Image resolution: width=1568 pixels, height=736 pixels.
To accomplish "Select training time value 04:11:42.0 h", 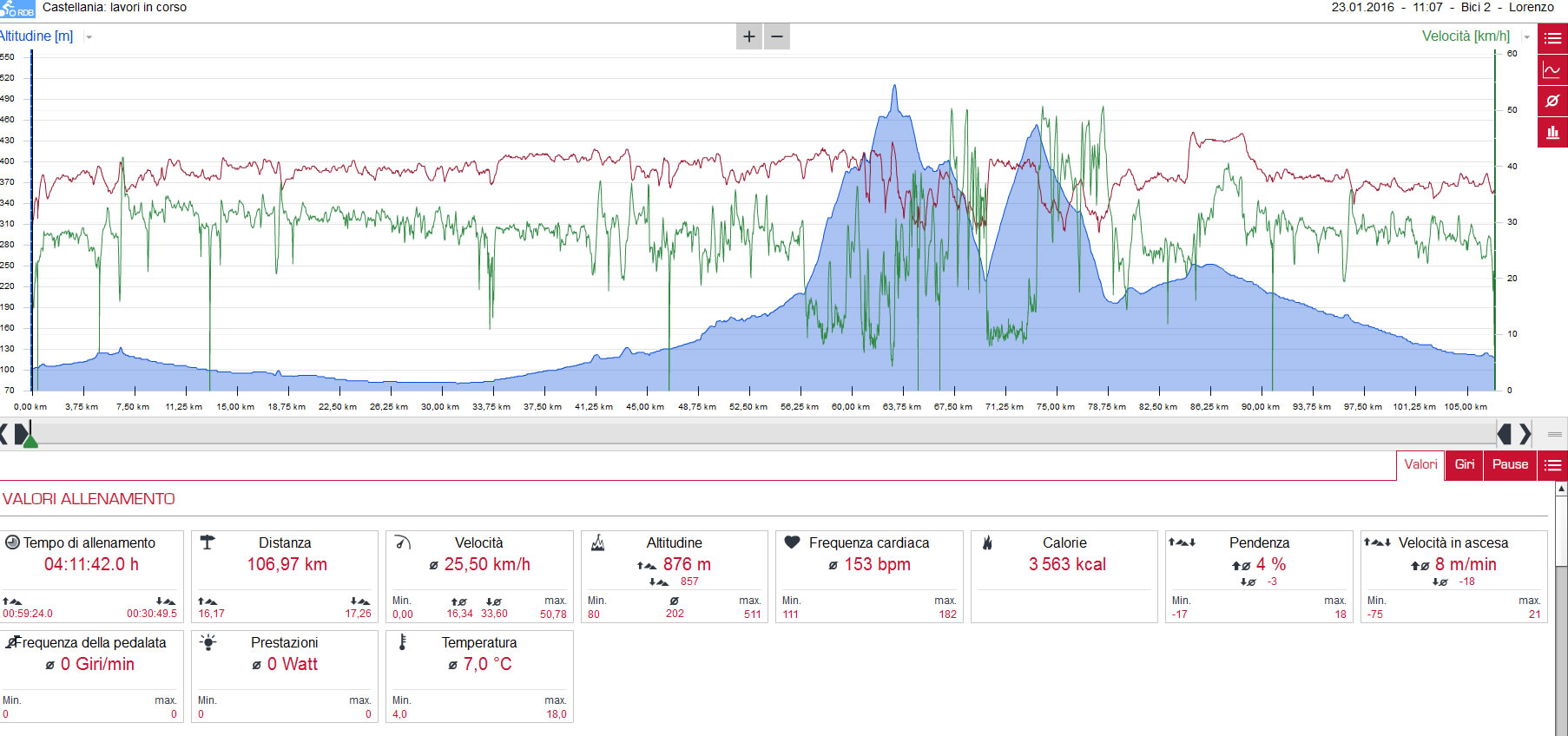I will 91,564.
